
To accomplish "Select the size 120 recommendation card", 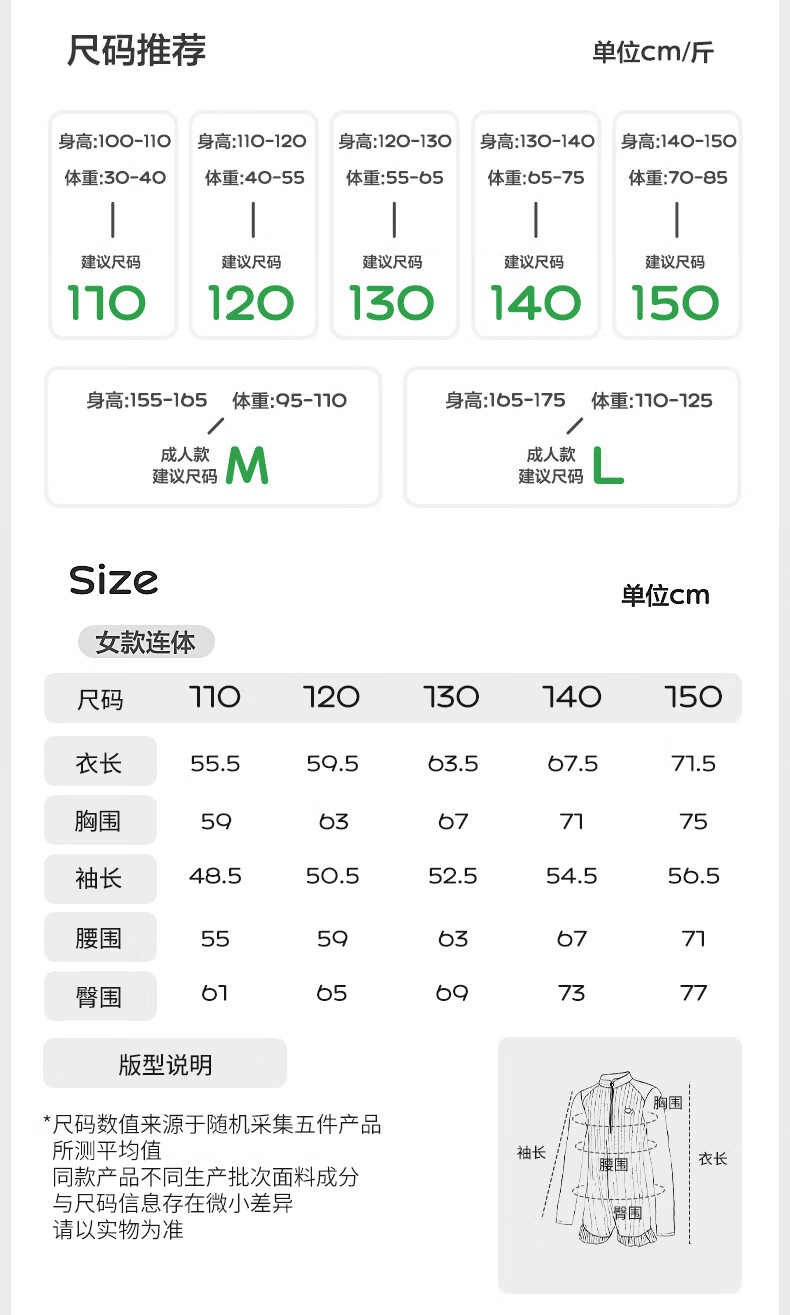I will (x=253, y=225).
